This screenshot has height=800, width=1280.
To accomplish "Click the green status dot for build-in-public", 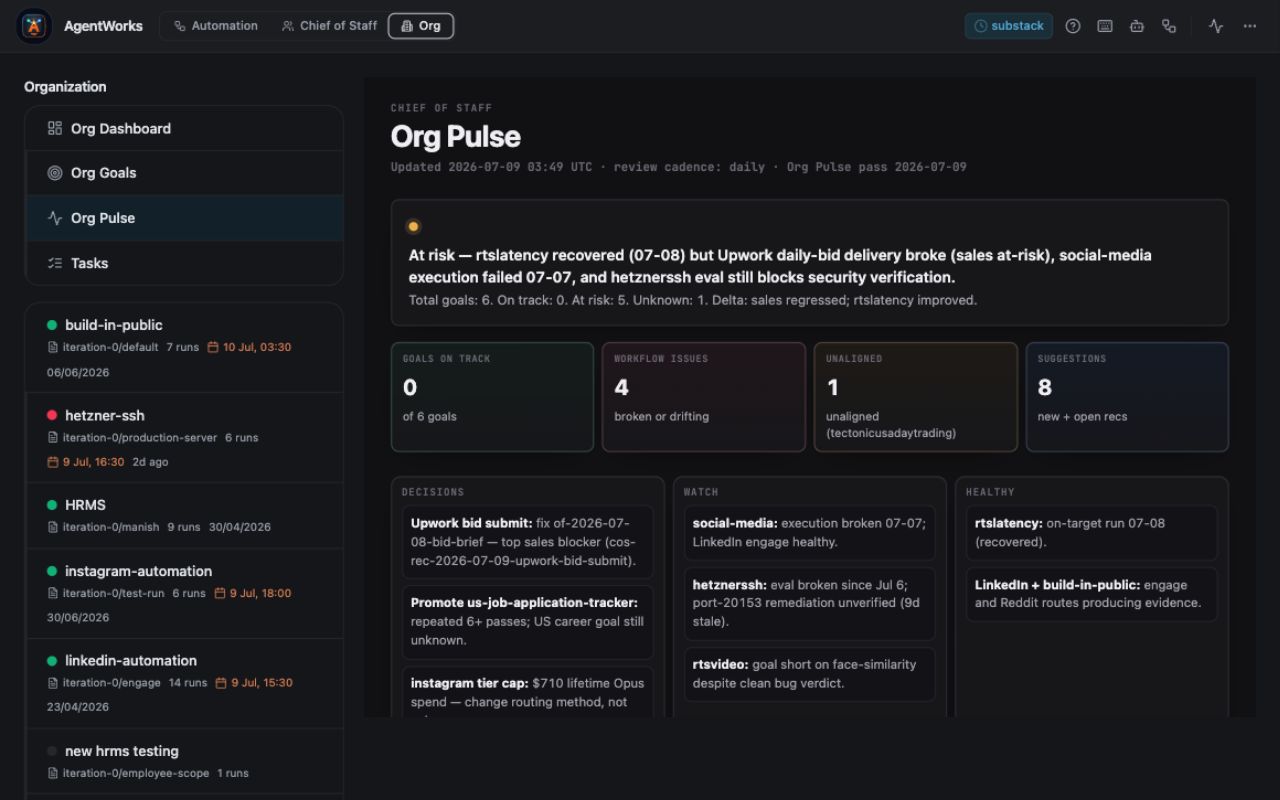I will coord(52,325).
